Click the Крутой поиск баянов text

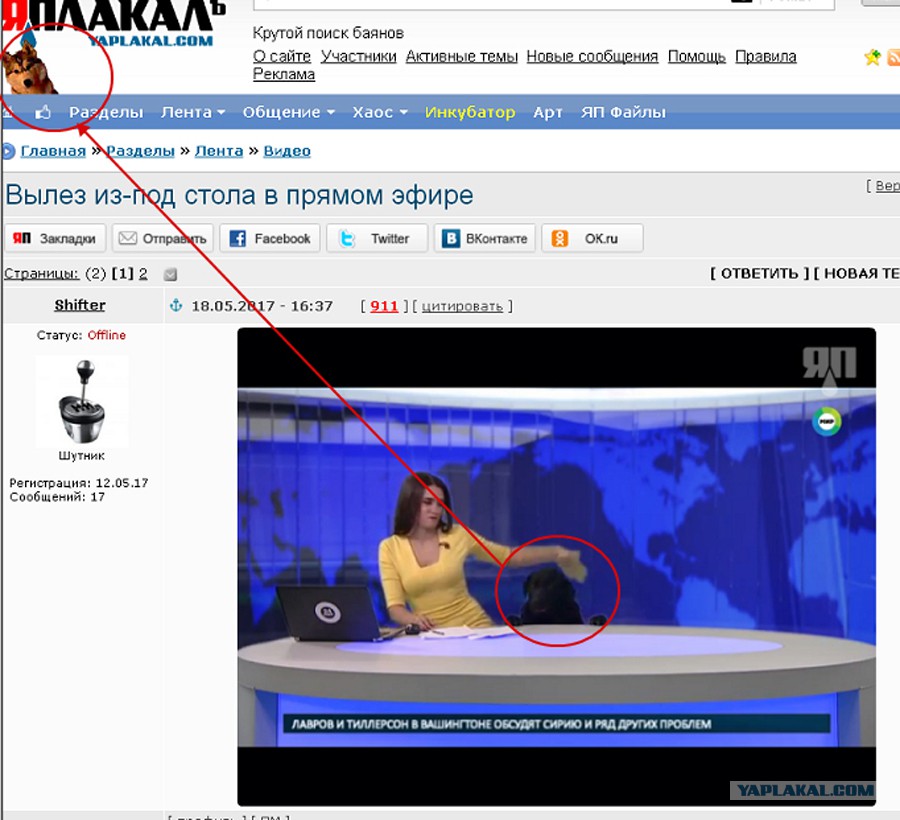tap(328, 33)
